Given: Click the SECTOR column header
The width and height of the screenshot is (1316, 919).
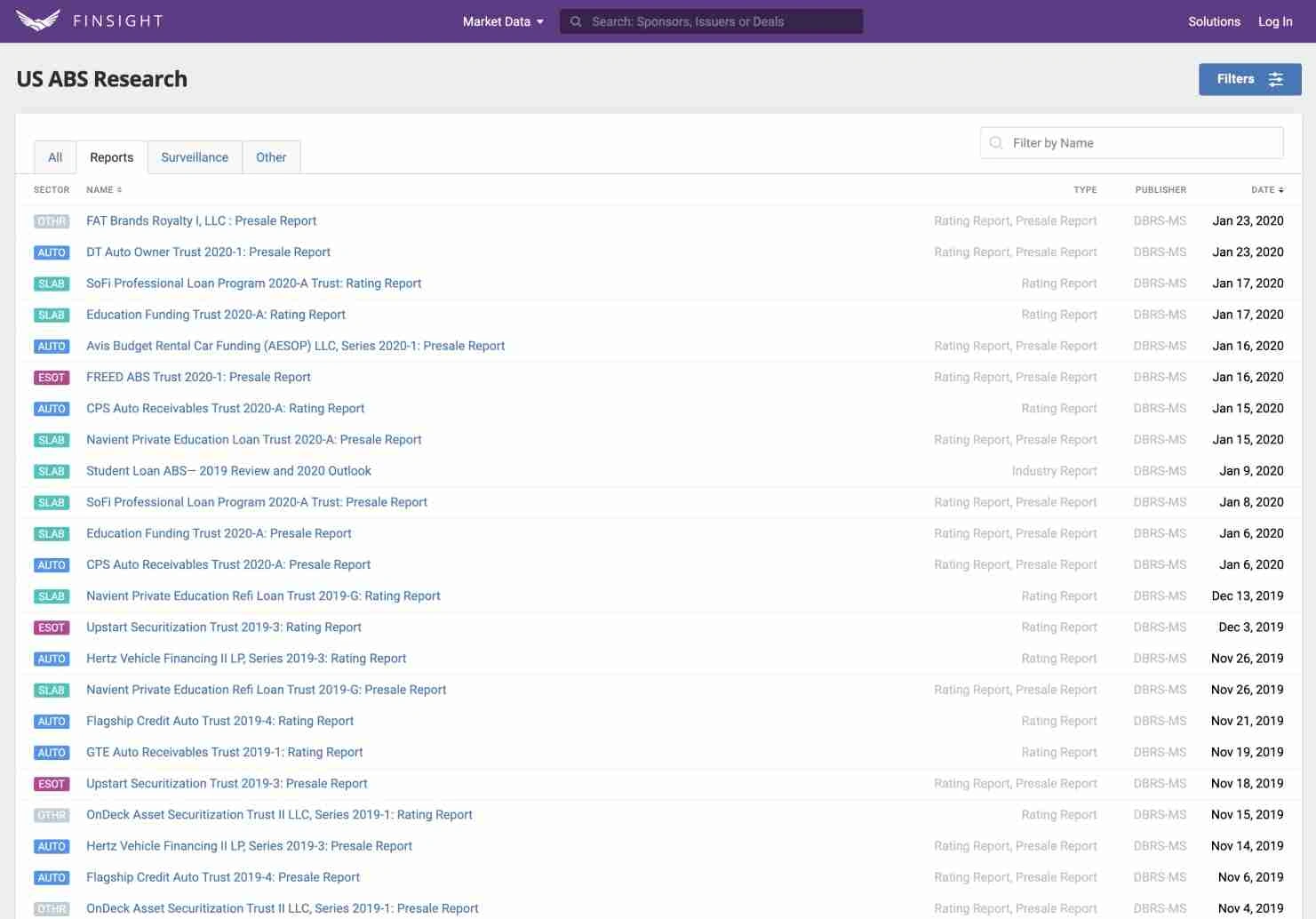Looking at the screenshot, I should [52, 189].
